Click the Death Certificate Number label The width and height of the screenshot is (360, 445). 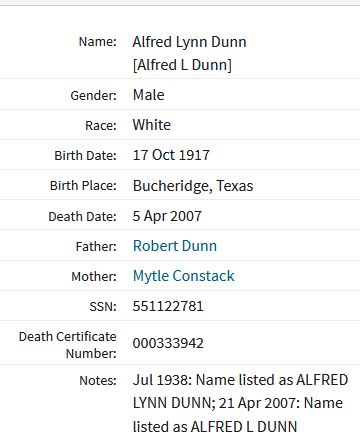68,345
